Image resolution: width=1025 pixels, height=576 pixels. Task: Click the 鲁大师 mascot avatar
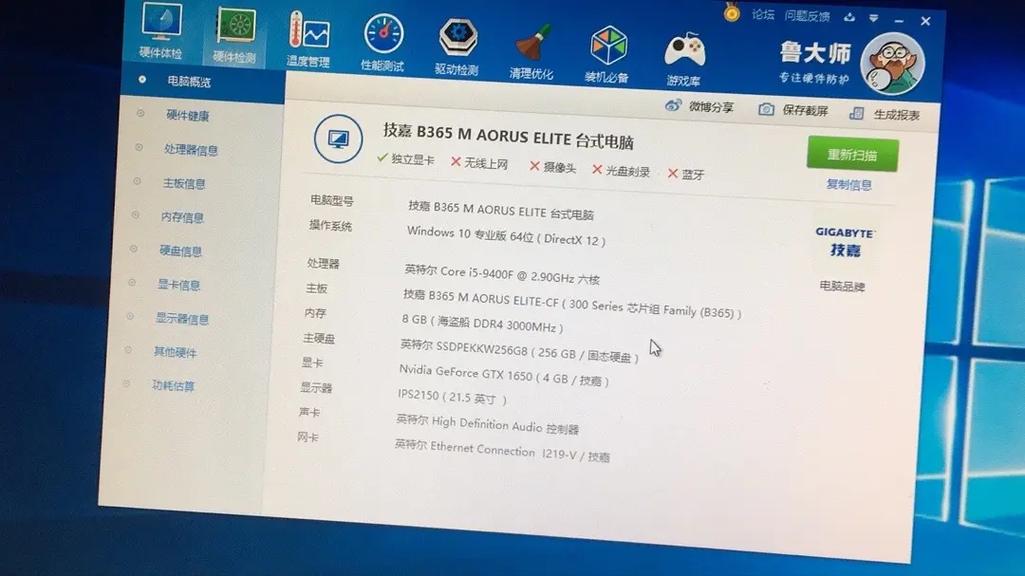pyautogui.click(x=892, y=64)
